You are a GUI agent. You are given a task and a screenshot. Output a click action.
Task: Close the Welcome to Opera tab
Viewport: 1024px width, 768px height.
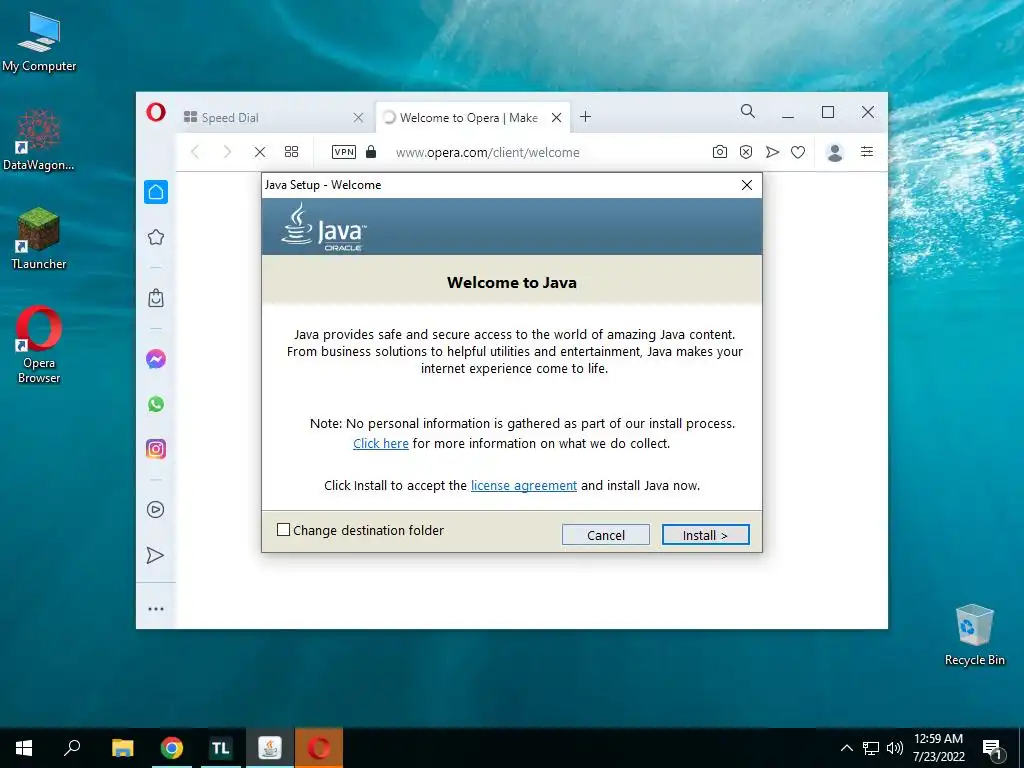pyautogui.click(x=556, y=118)
